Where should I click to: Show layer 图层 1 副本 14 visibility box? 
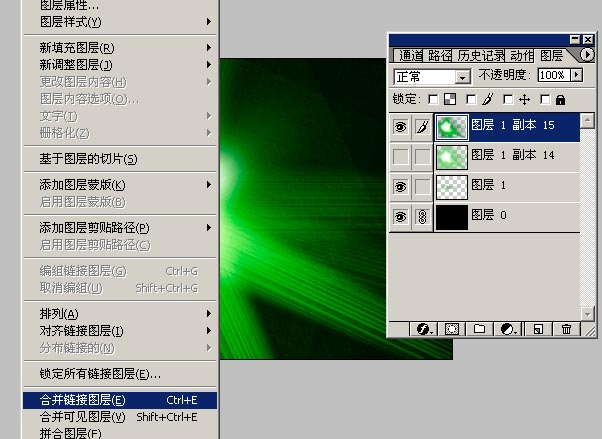tap(400, 157)
